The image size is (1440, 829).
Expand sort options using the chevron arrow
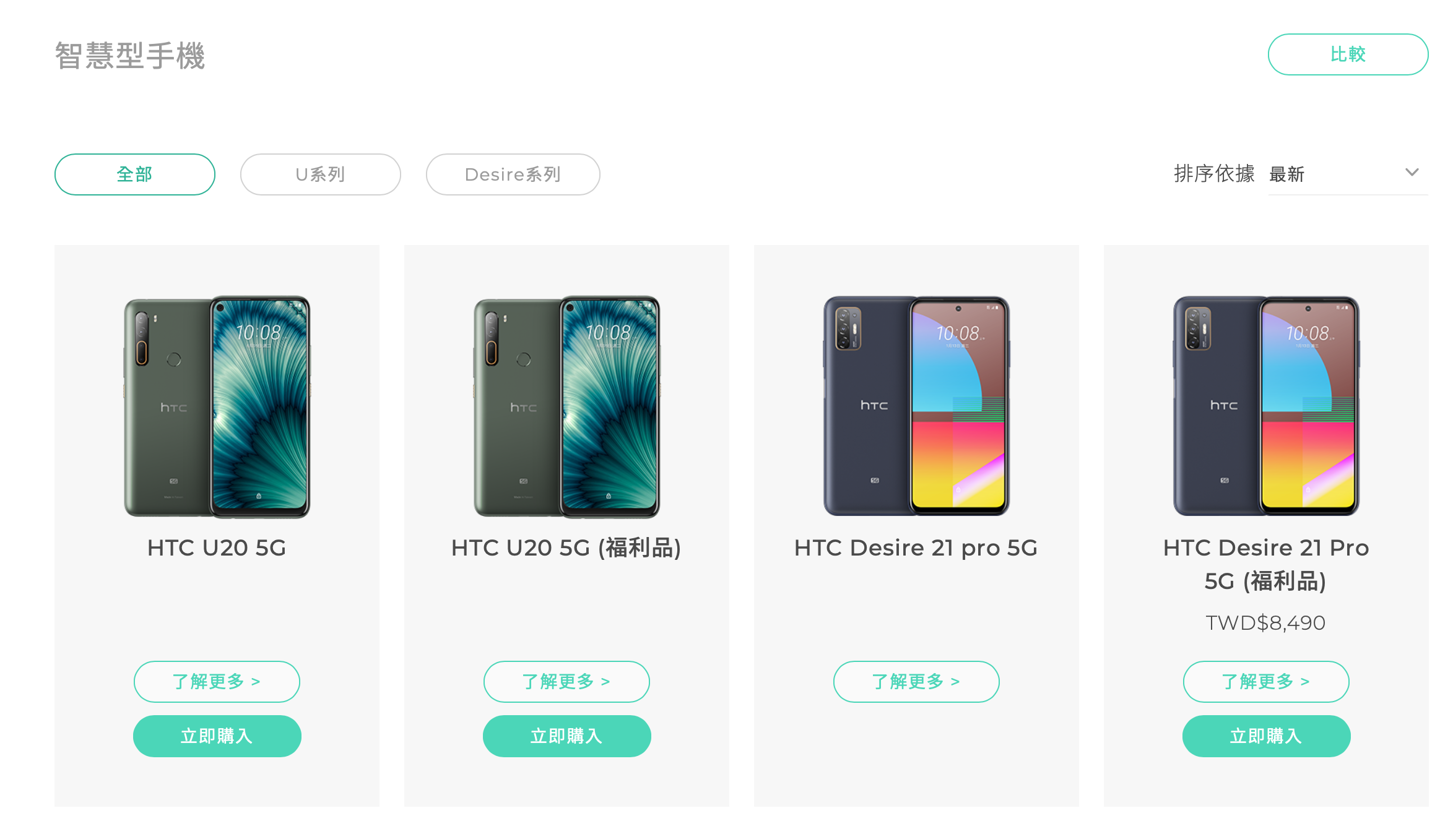click(1411, 172)
